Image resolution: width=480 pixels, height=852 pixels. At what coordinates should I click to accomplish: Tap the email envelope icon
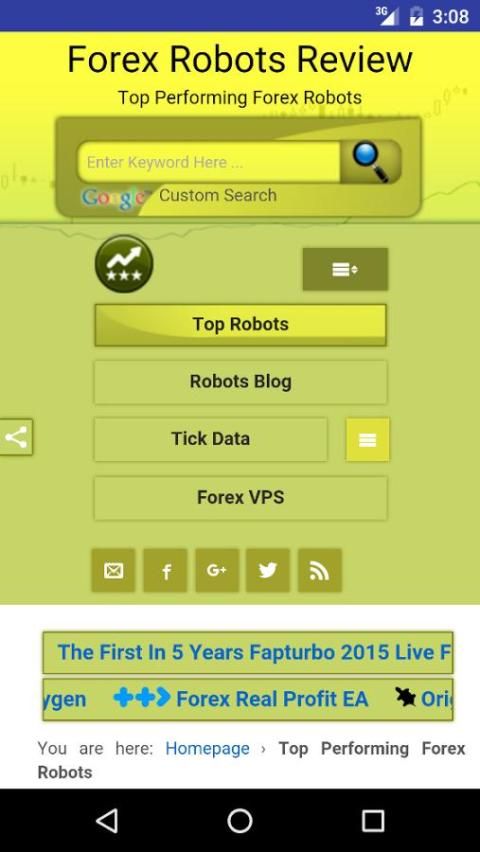coord(113,570)
